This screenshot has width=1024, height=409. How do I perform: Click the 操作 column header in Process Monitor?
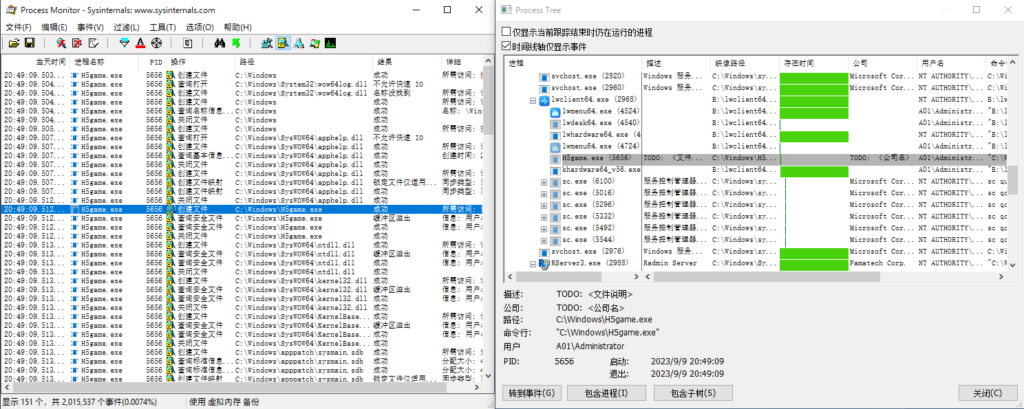click(x=200, y=61)
